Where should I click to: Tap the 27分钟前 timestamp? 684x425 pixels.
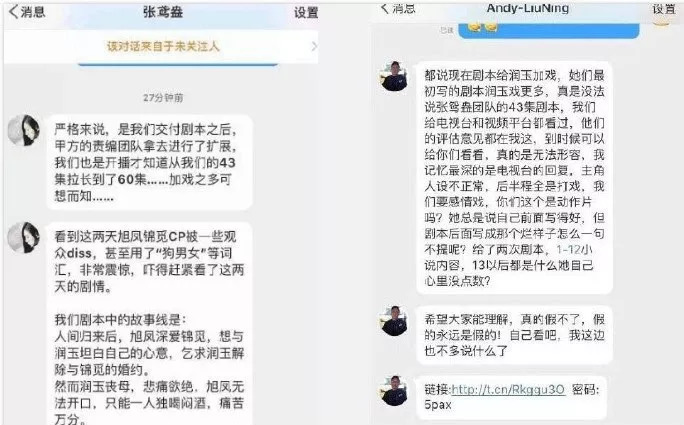[x=163, y=98]
